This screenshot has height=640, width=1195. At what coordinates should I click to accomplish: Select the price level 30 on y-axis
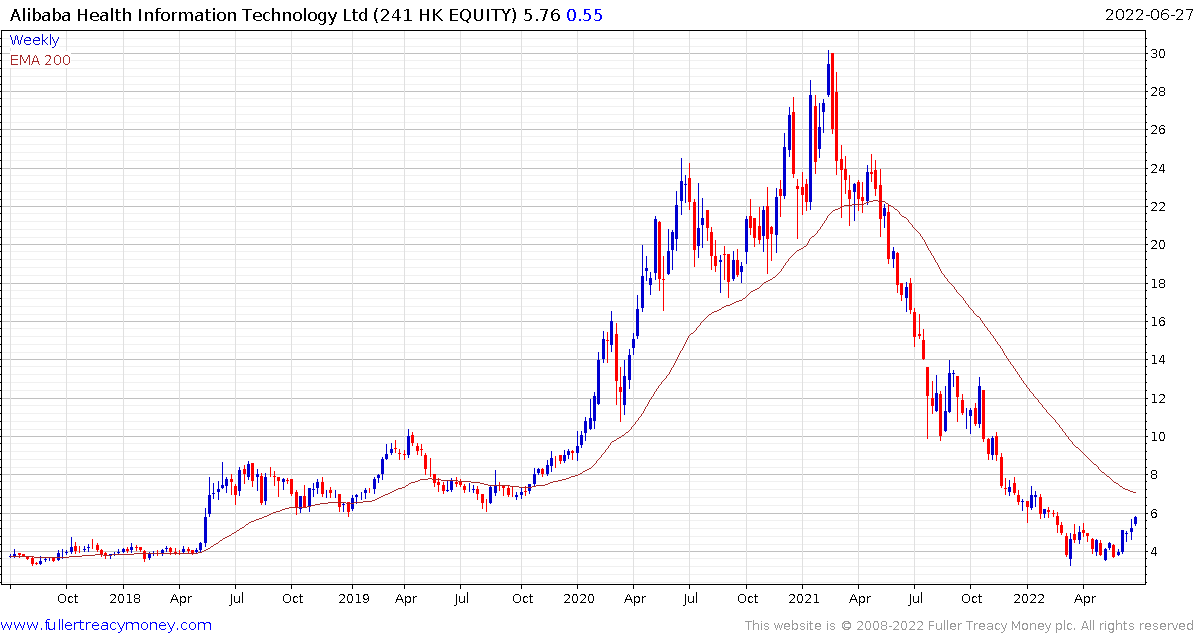[x=1160, y=53]
